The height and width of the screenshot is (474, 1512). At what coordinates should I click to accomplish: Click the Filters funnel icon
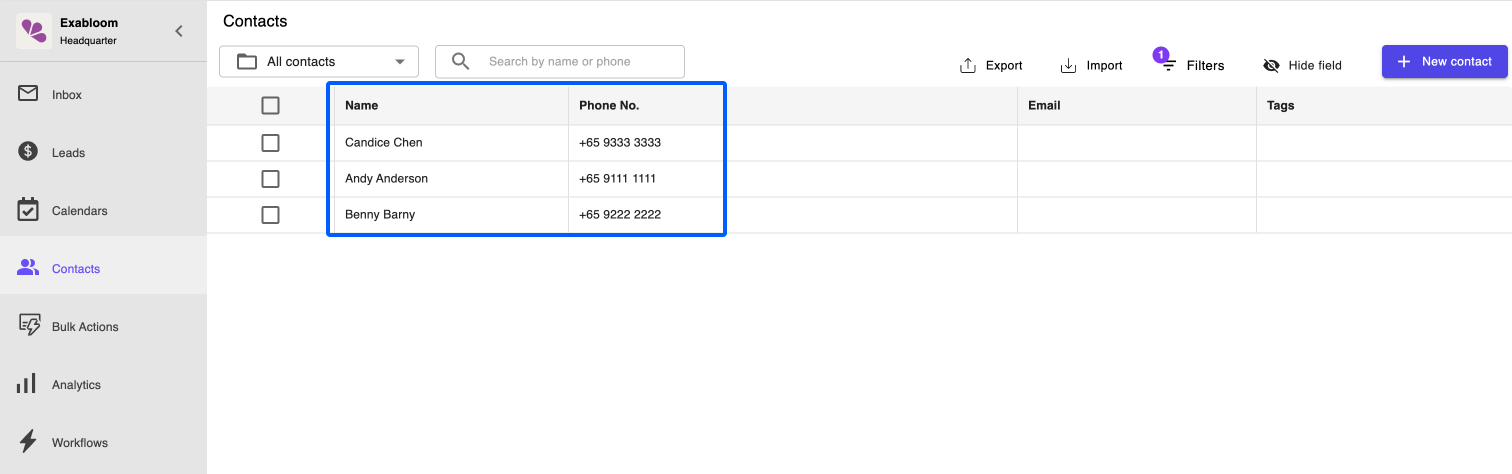coord(1168,67)
